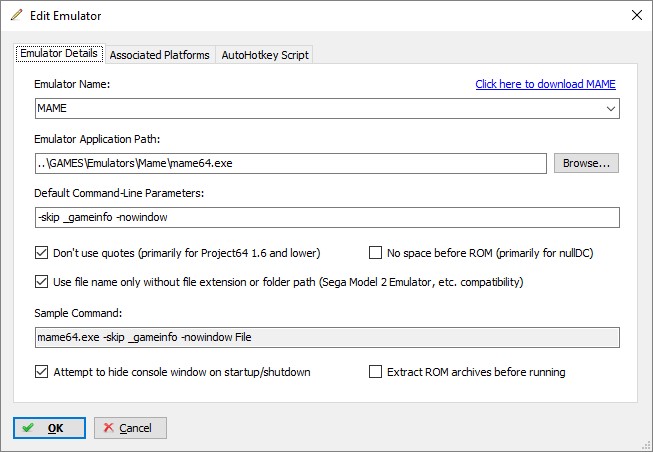The image size is (653, 452).
Task: Click inside the Emulator Application Path field
Action: coord(291,163)
